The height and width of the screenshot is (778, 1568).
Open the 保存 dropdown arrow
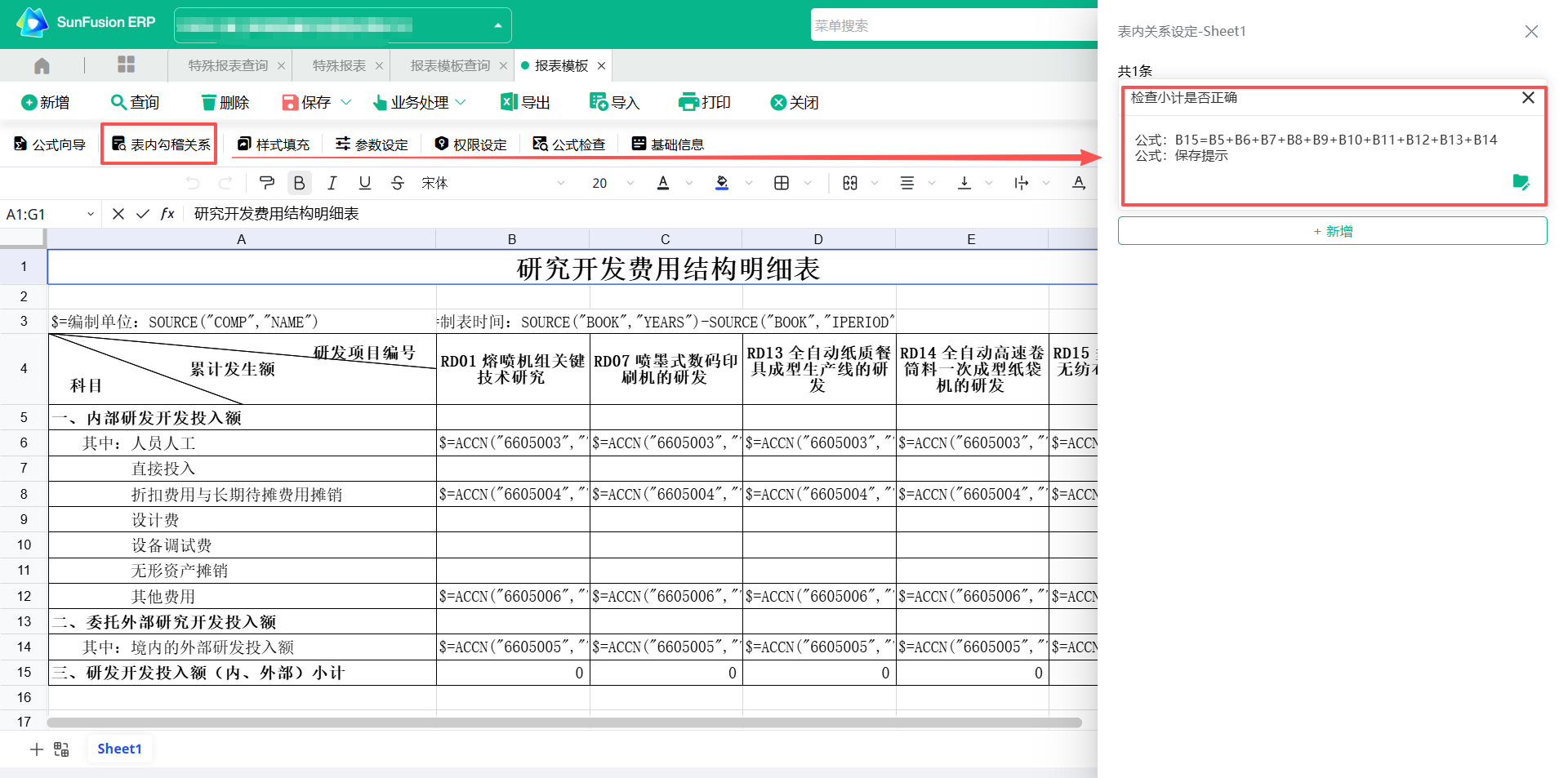click(x=345, y=102)
